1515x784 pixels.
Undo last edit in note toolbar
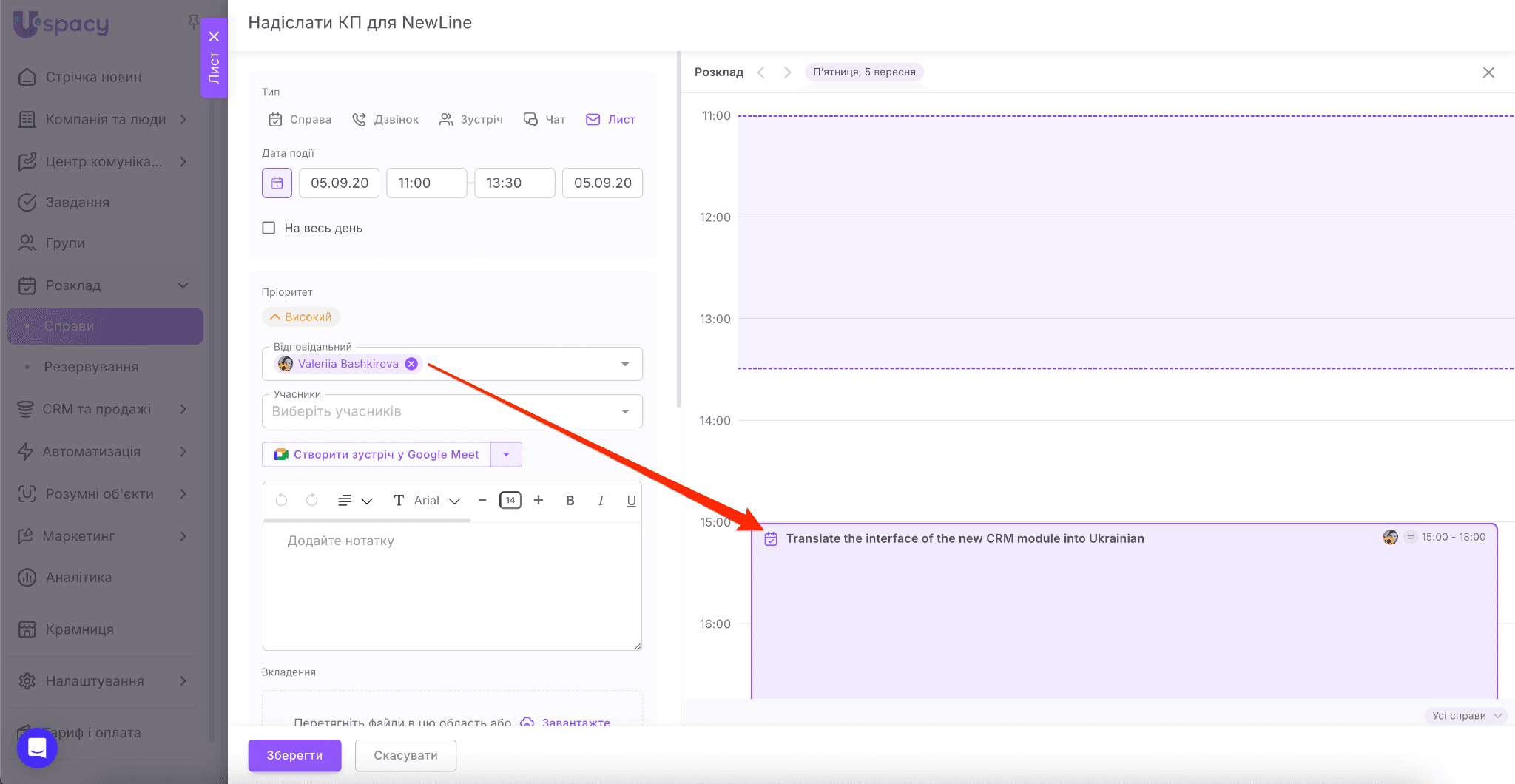pos(281,501)
